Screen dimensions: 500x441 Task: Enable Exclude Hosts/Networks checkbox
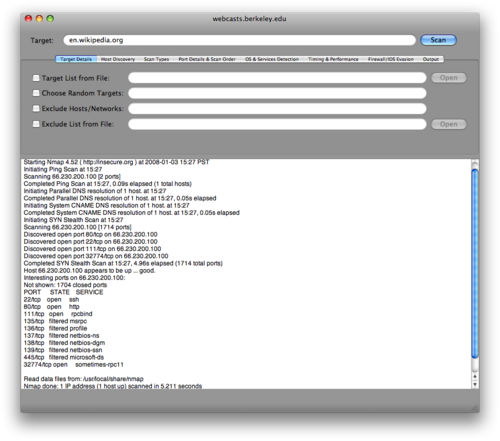pyautogui.click(x=36, y=108)
